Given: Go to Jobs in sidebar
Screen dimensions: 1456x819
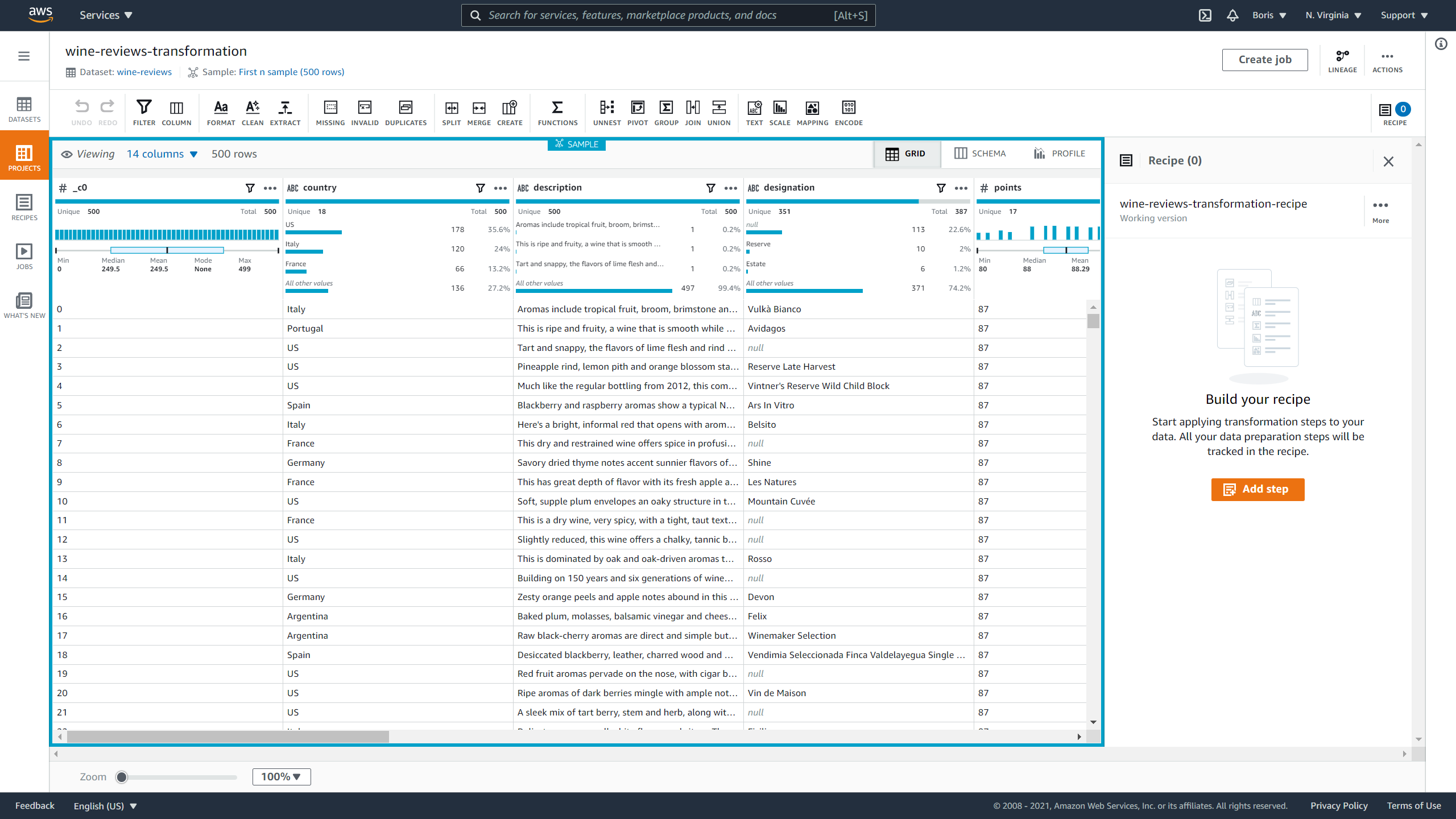Looking at the screenshot, I should click(x=24, y=257).
